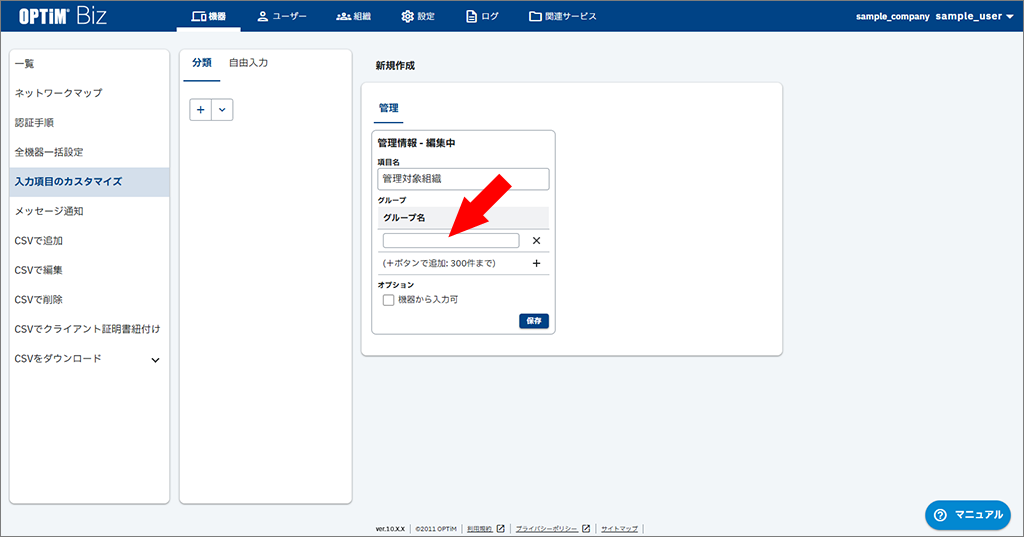Open the ログ menu in top navigation

(x=482, y=16)
